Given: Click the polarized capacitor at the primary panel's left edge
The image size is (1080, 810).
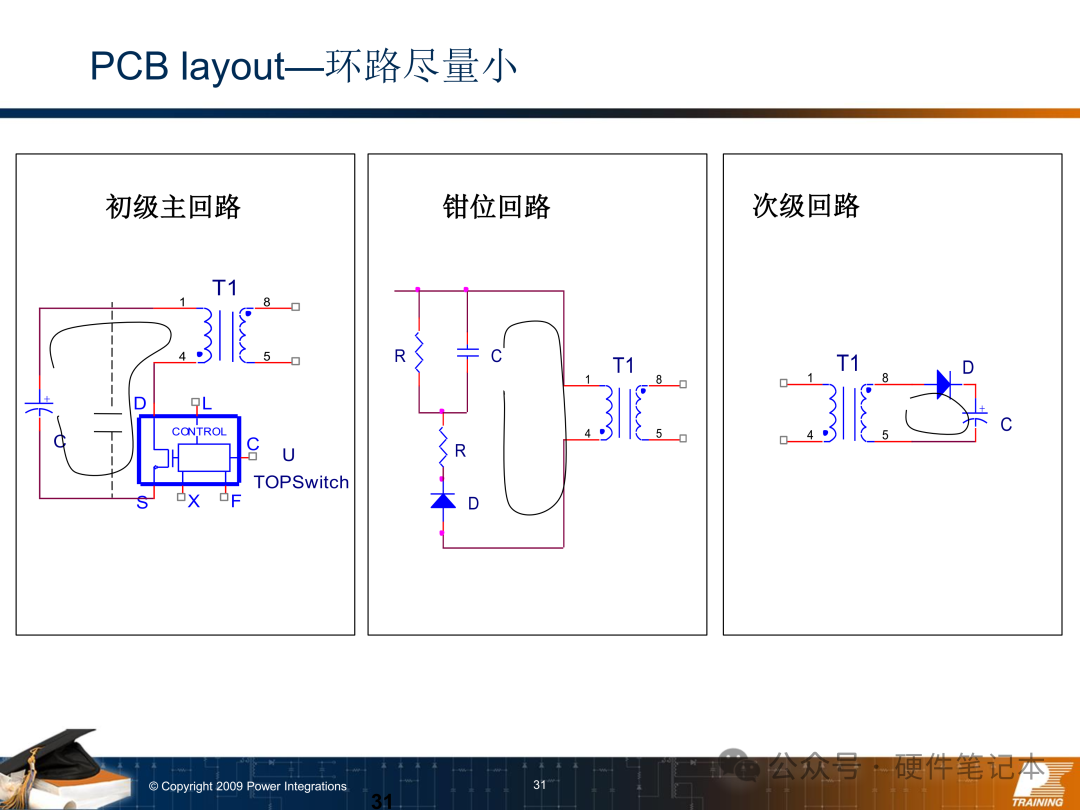Looking at the screenshot, I should pos(39,408).
